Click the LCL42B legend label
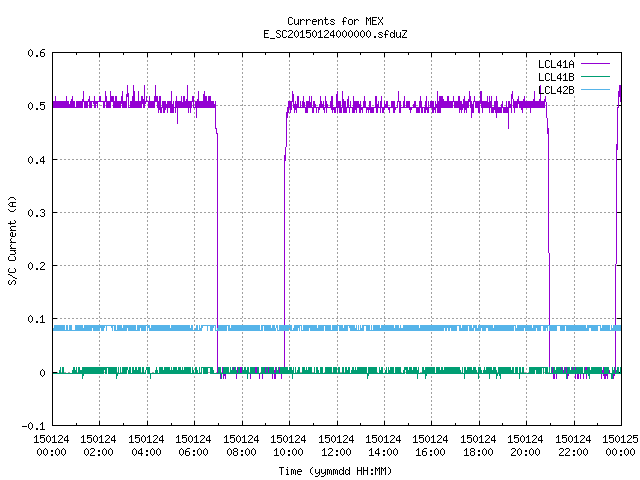 tap(556, 90)
